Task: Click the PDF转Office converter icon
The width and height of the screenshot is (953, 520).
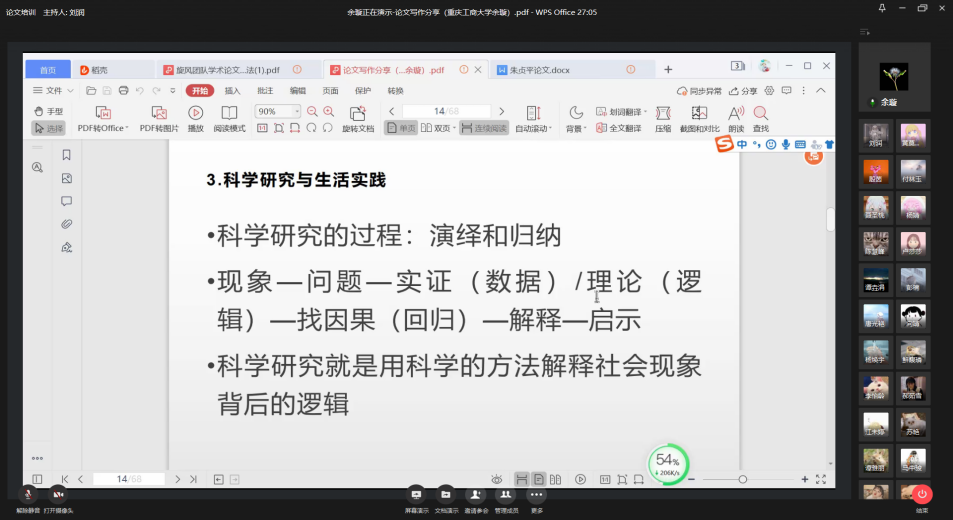Action: pyautogui.click(x=102, y=112)
